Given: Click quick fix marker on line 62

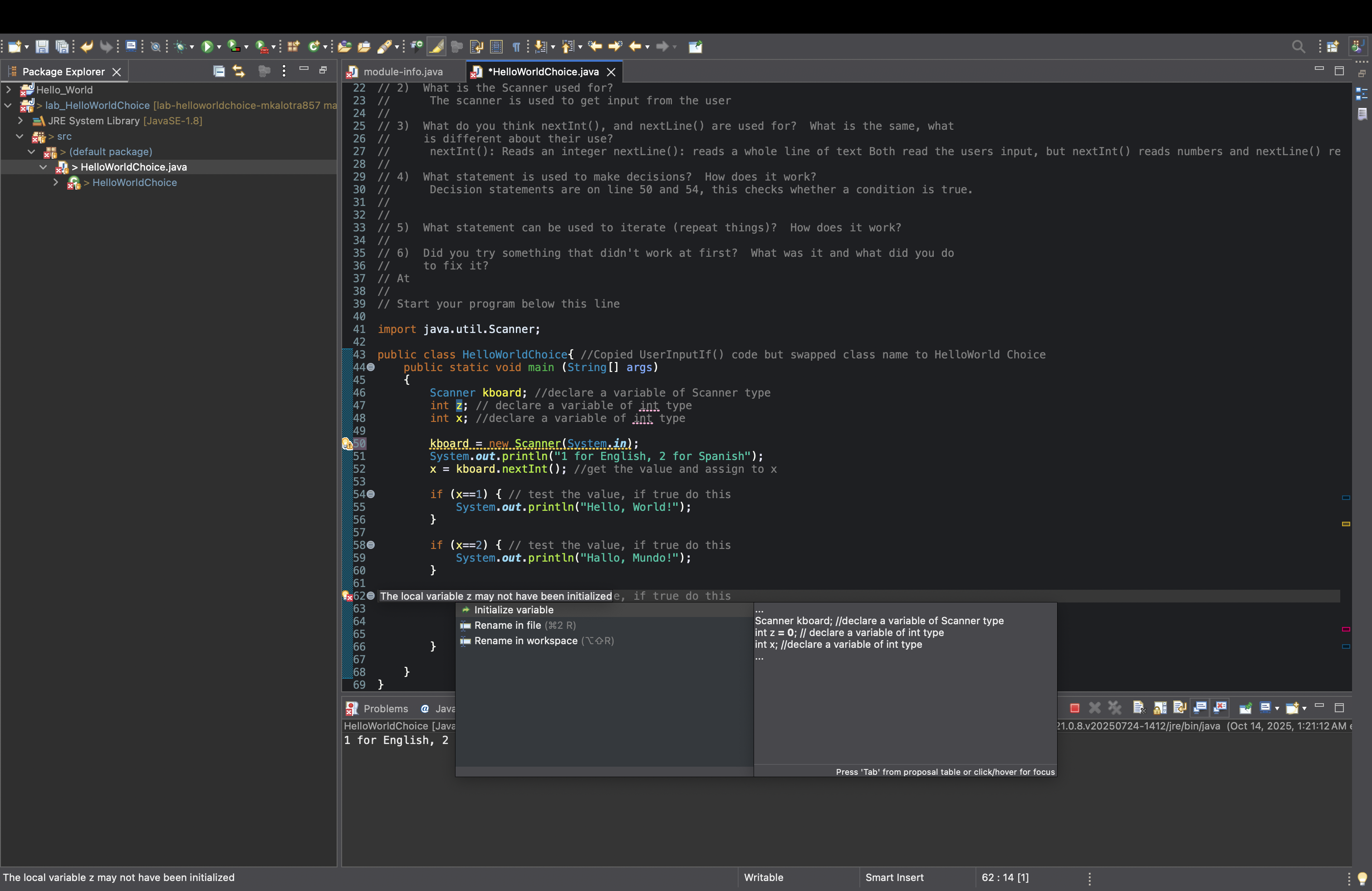Looking at the screenshot, I should click(347, 597).
